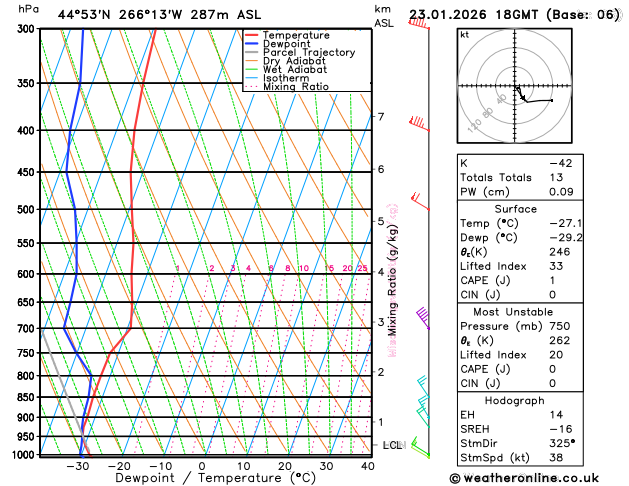Click the 'Hodograph' section heading in the table

coord(515,401)
